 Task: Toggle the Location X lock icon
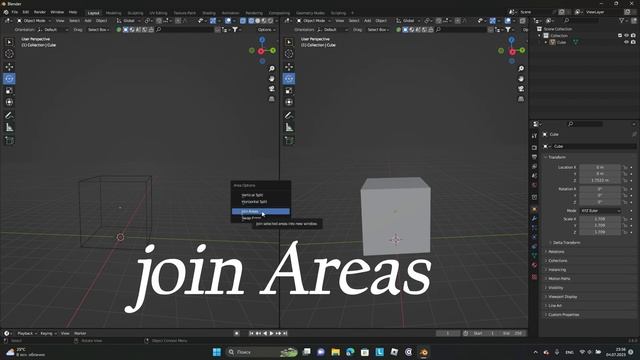click(625, 167)
